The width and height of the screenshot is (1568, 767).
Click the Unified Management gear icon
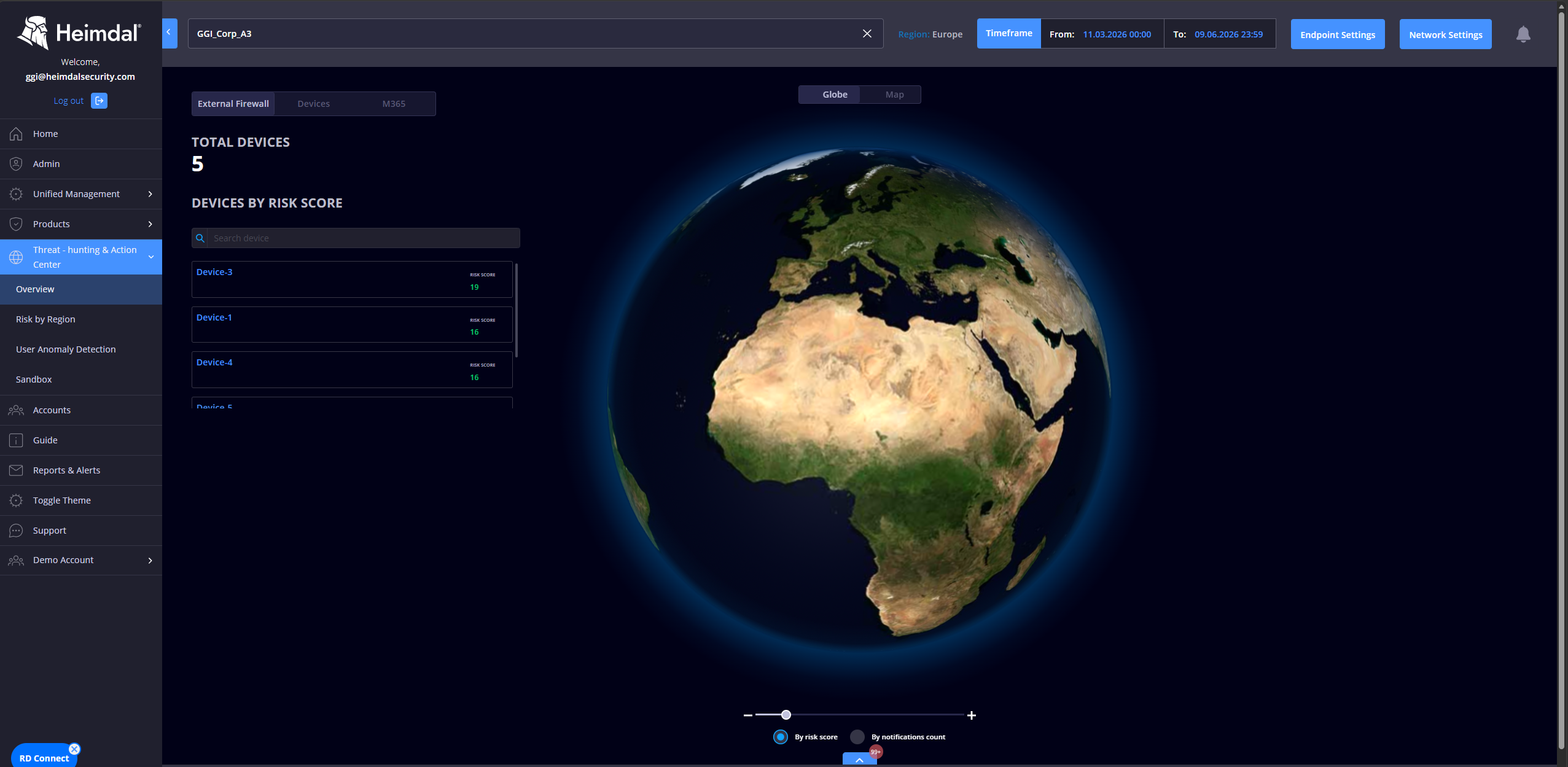[16, 194]
